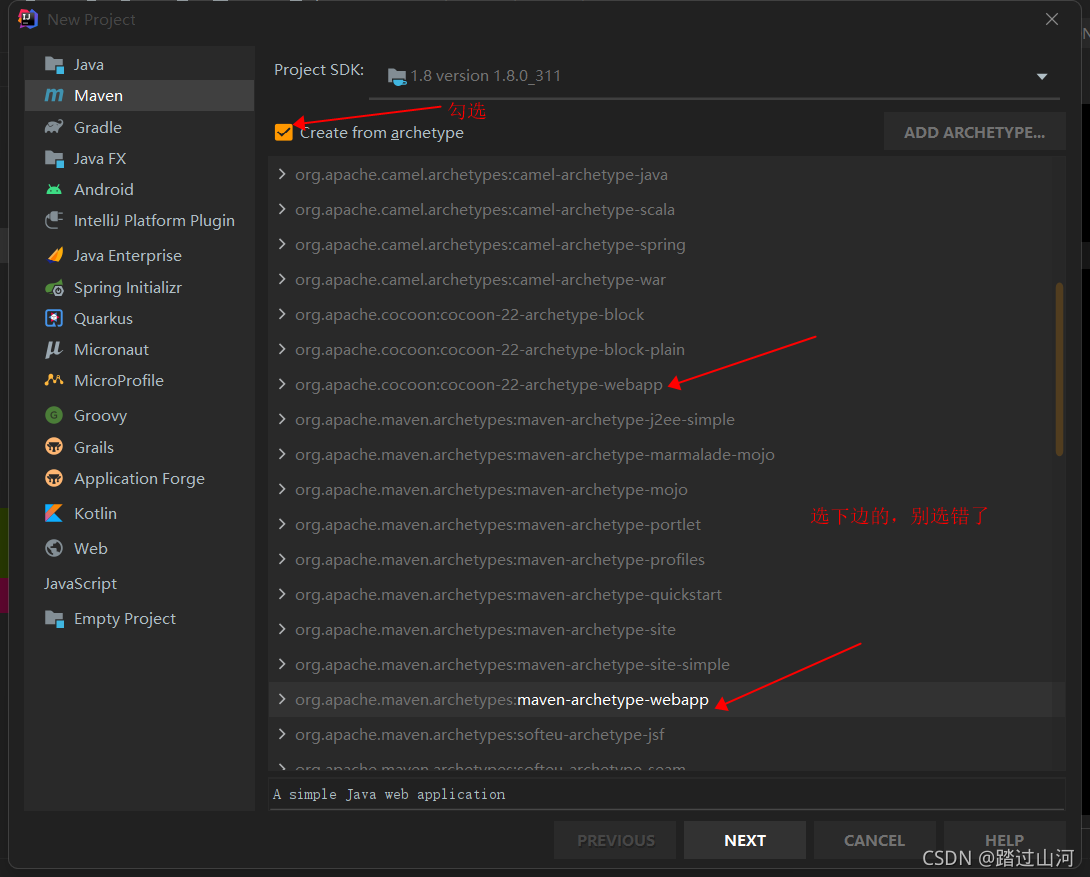Select Maven in the project type list
Screen dimensions: 1090x877
(140, 95)
